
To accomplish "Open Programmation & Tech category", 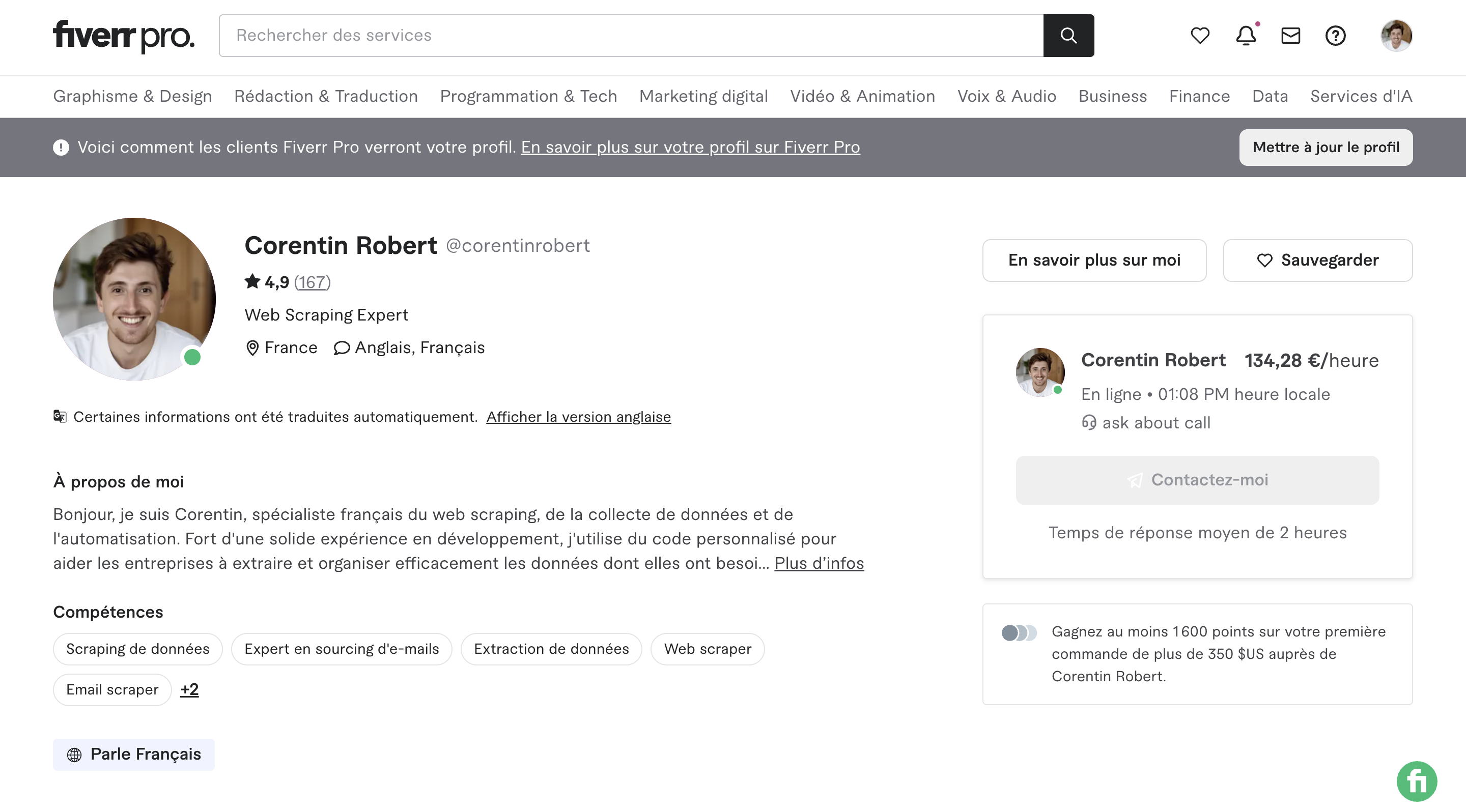I will pyautogui.click(x=528, y=96).
